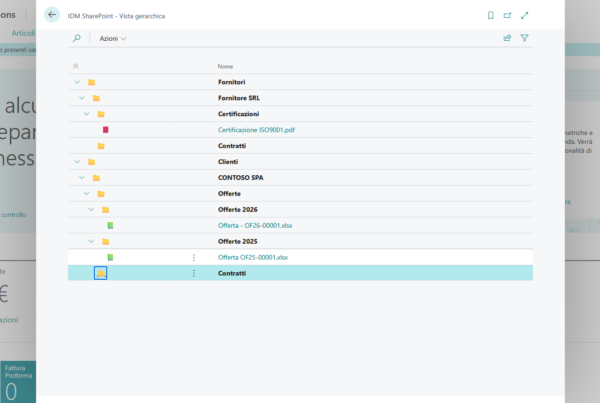
Task: Select the Offerte 2025 row name
Action: point(238,241)
